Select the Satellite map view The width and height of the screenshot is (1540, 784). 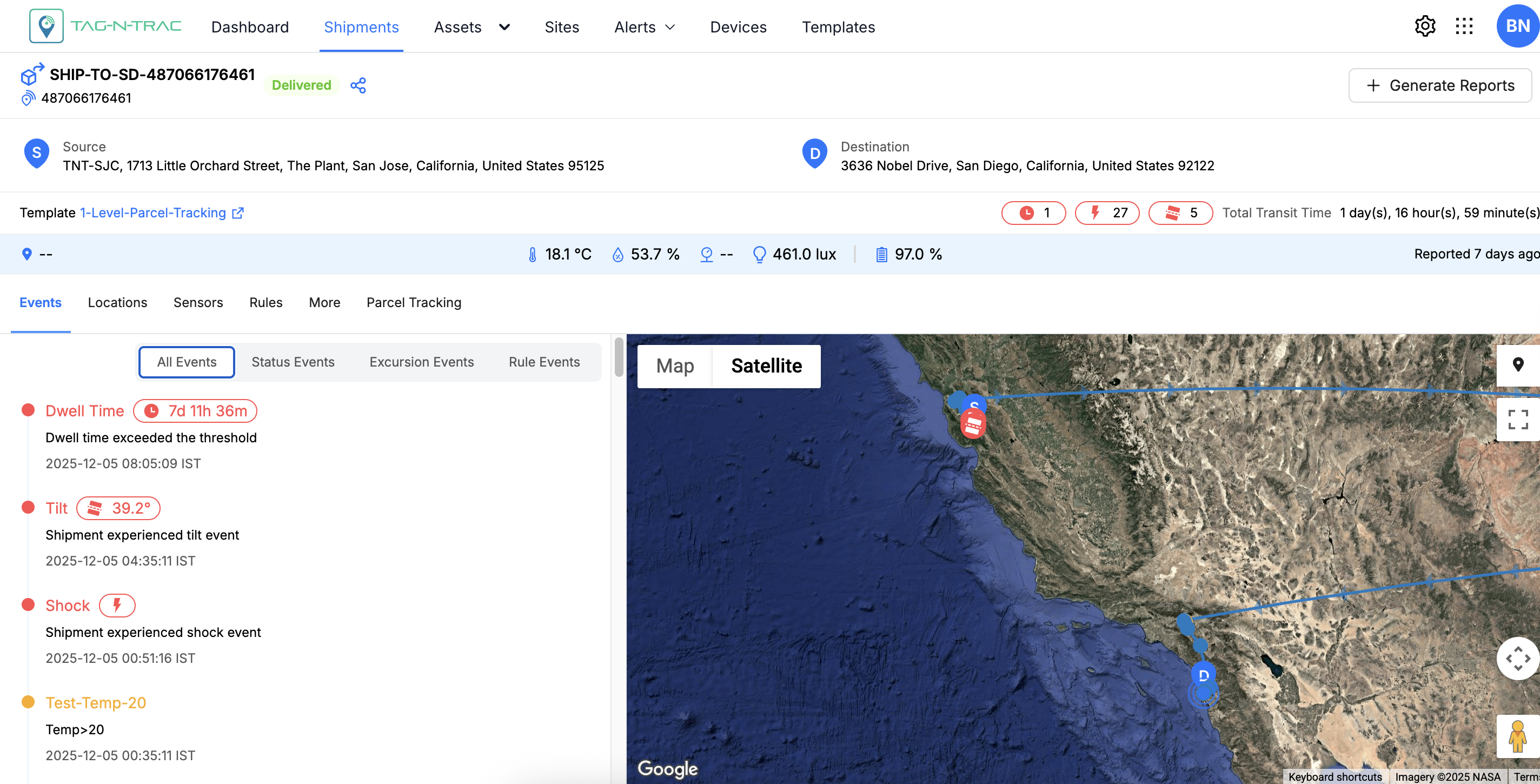pyautogui.click(x=766, y=366)
